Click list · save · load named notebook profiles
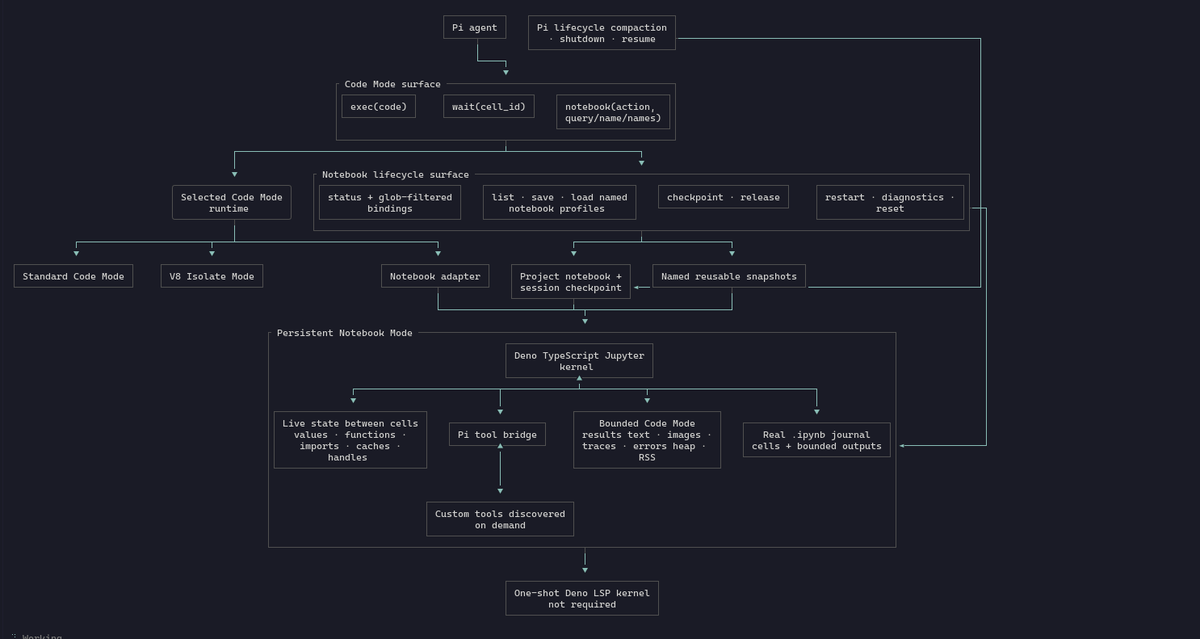Viewport: 1200px width, 639px height. pyautogui.click(x=560, y=202)
